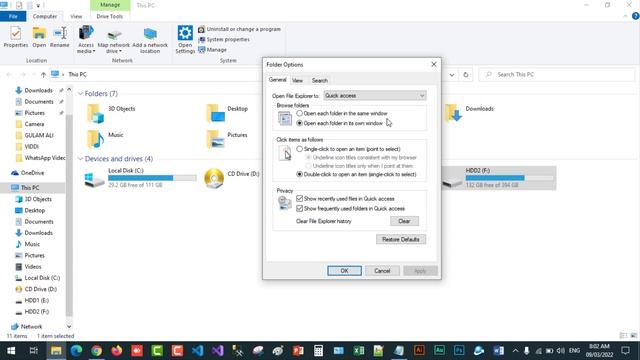
Task: Click the Refresh button by address bar
Action: (466, 75)
